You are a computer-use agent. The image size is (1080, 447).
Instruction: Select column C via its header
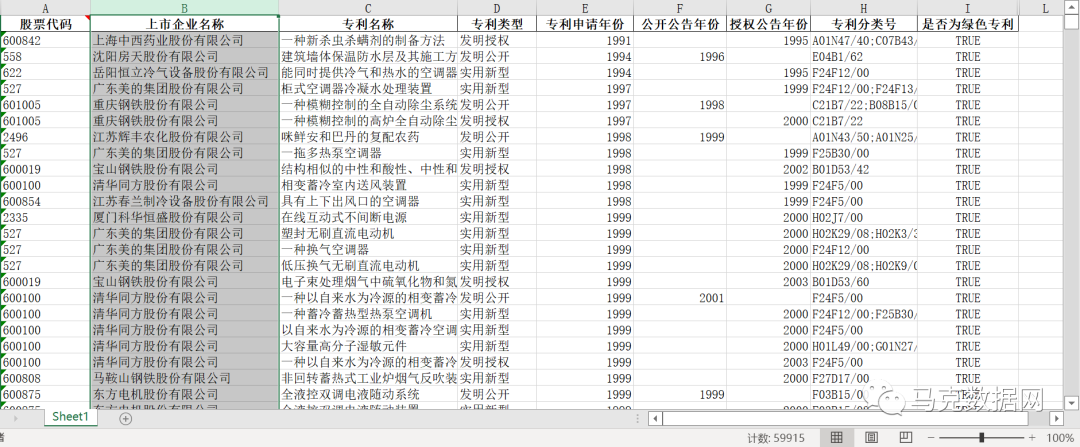pos(368,8)
